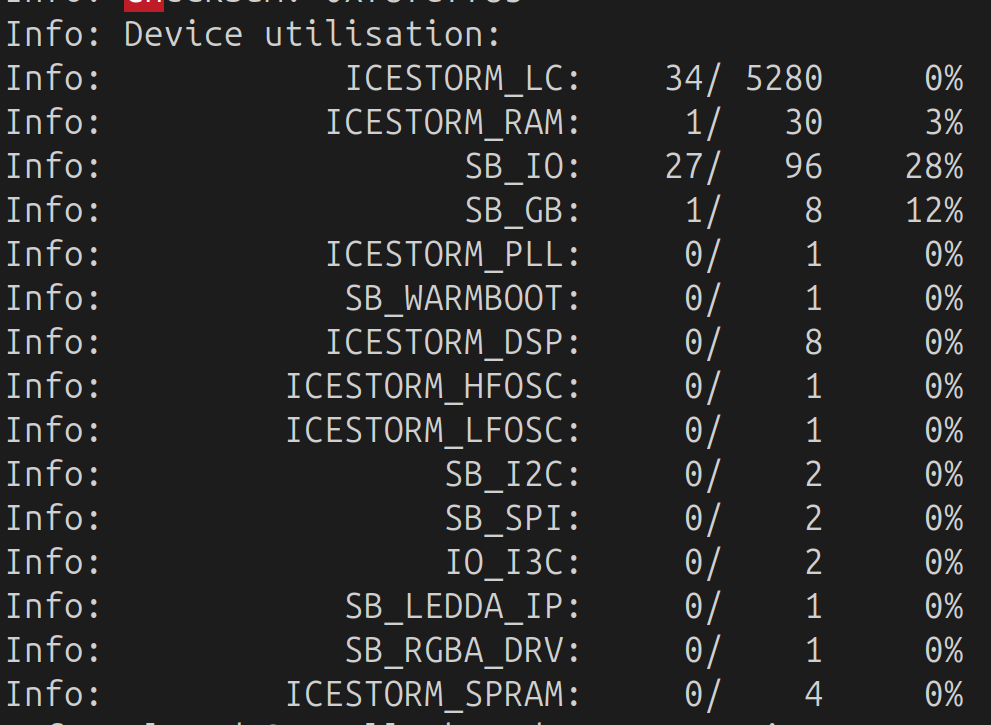Click the SB_RGBA_DRV label
The image size is (991, 725).
pyautogui.click(x=463, y=650)
